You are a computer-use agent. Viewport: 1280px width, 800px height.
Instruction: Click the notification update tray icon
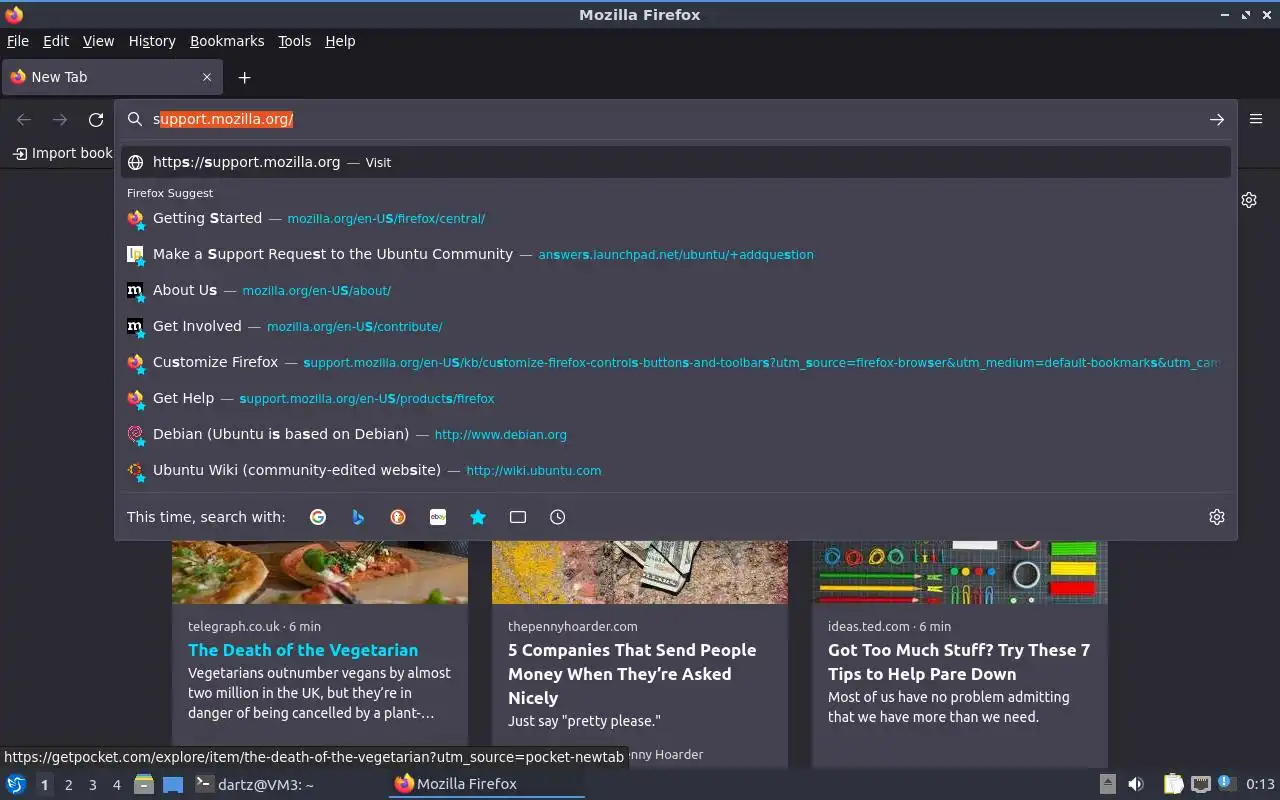click(x=1228, y=784)
